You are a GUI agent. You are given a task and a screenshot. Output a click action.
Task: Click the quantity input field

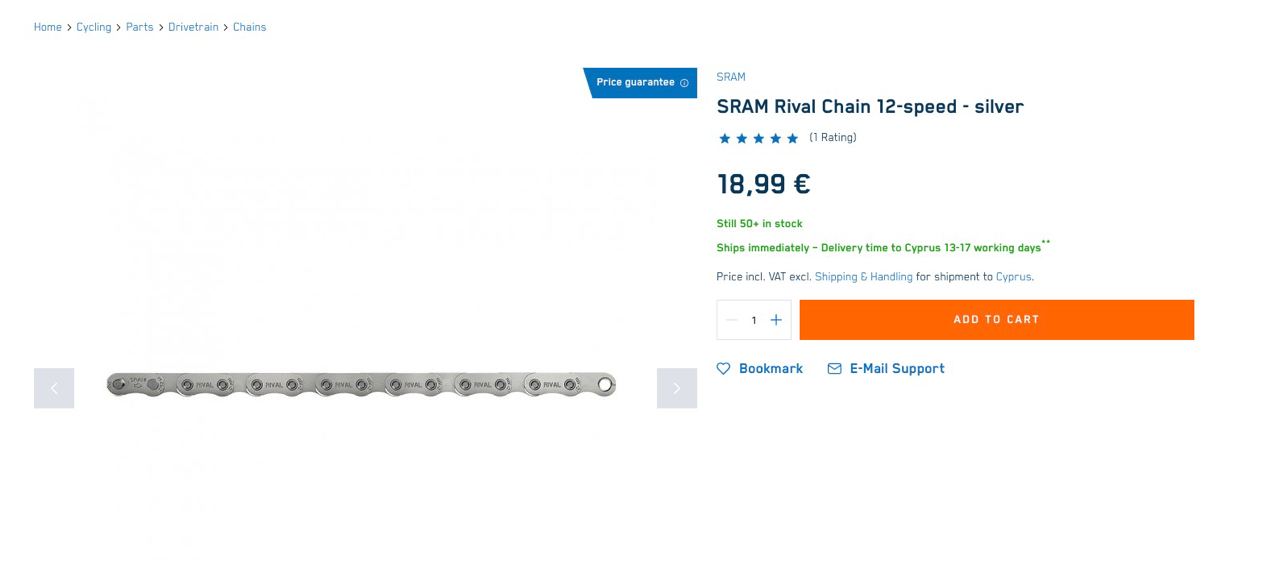coord(754,320)
